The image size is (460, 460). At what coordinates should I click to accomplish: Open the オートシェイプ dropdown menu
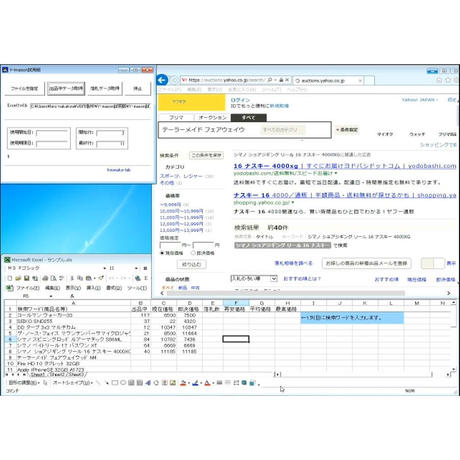click(72, 383)
